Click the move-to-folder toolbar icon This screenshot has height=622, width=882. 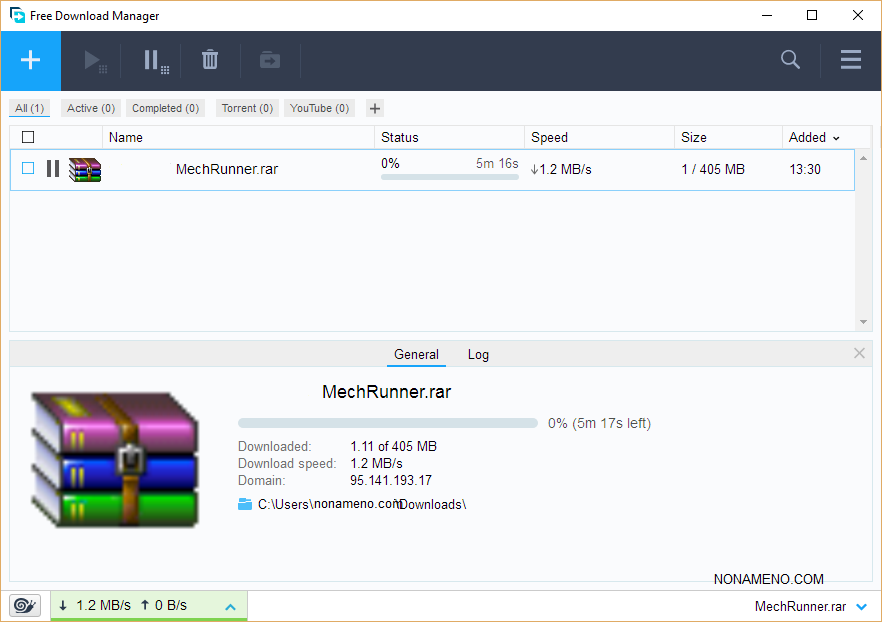click(x=270, y=61)
